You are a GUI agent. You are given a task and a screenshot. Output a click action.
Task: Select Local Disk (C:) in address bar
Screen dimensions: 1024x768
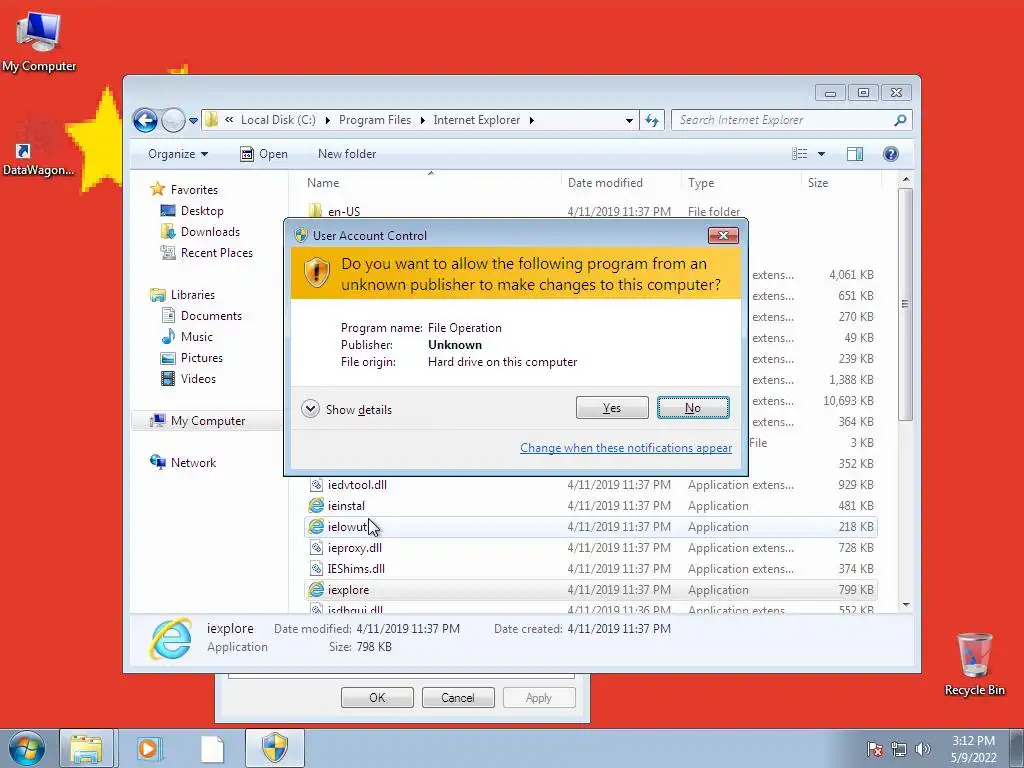(278, 120)
